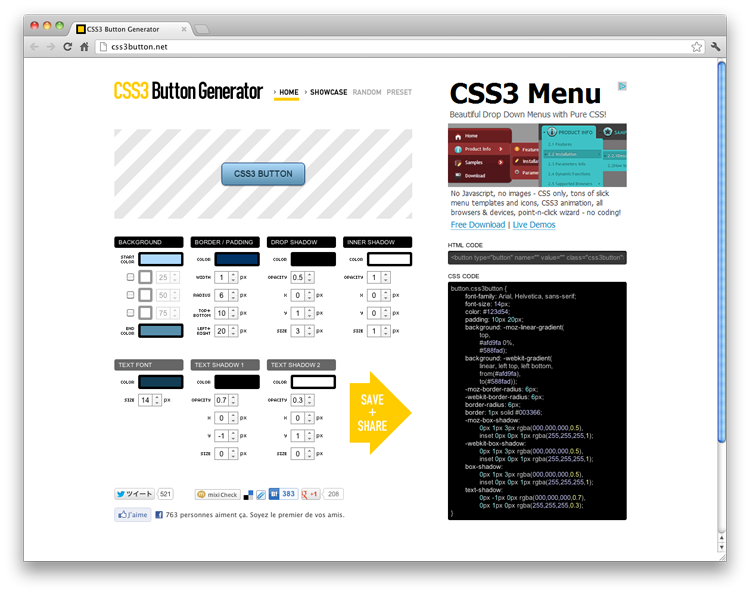Adjust the text font size stepper
Image resolution: width=750 pixels, height=594 pixels.
click(x=157, y=400)
